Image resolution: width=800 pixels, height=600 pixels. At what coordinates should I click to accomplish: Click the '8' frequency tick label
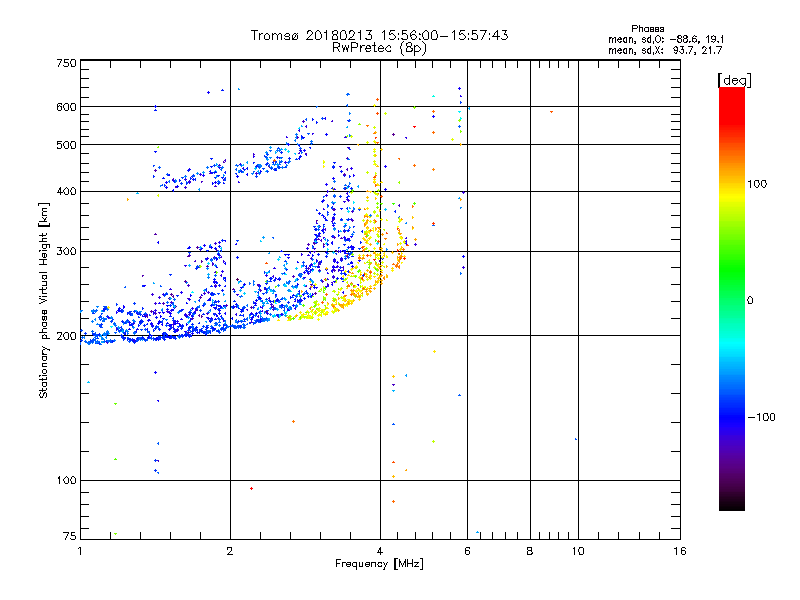coord(530,551)
